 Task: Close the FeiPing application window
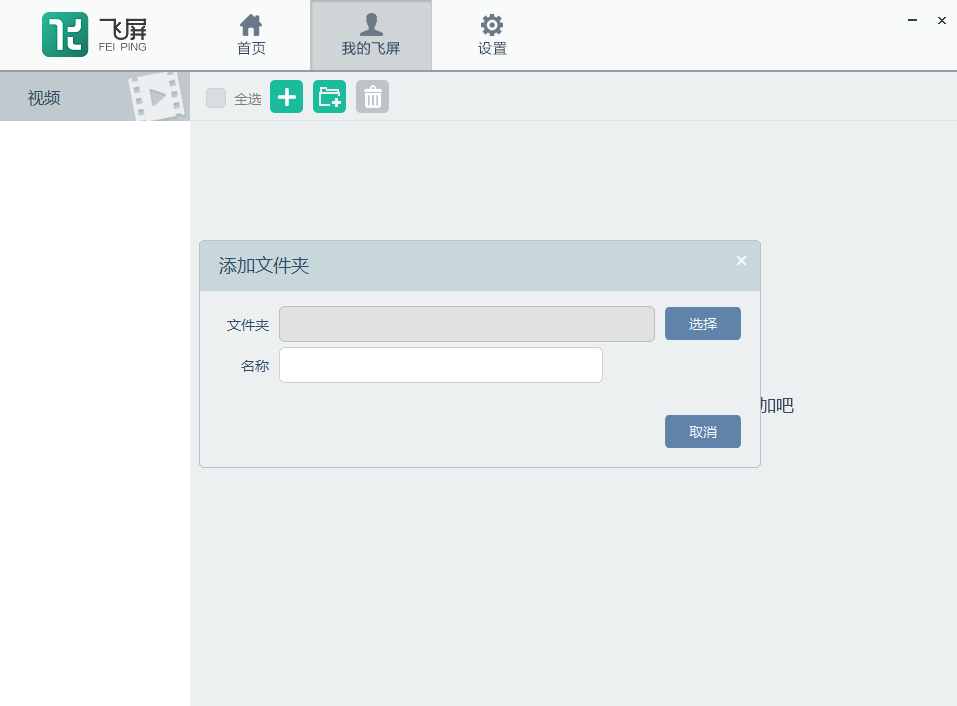pos(942,20)
